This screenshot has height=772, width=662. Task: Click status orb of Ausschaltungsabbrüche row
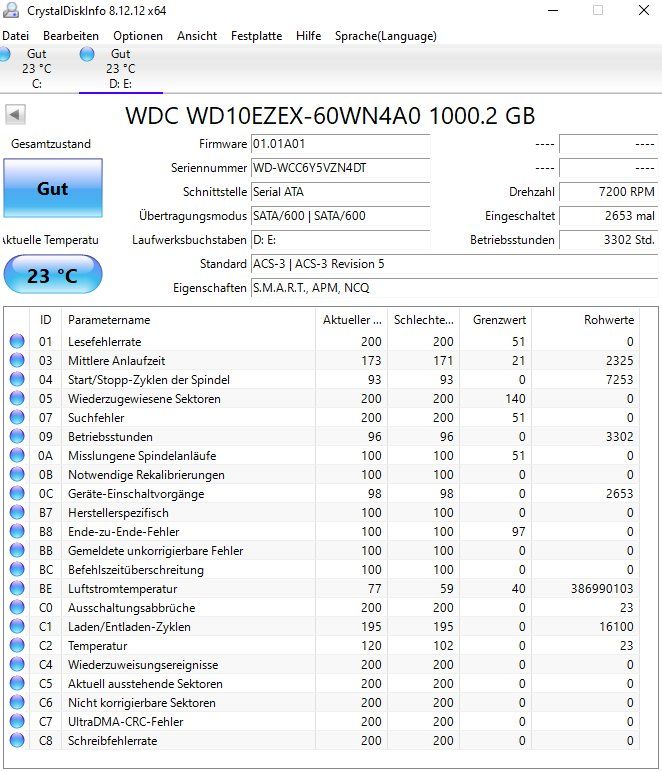coord(17,608)
